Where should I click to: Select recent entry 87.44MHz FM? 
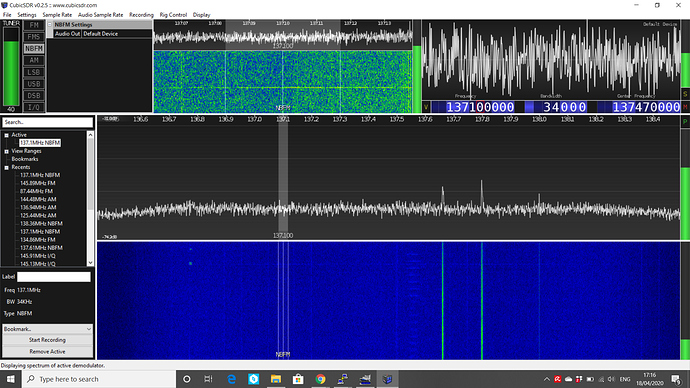(37, 191)
